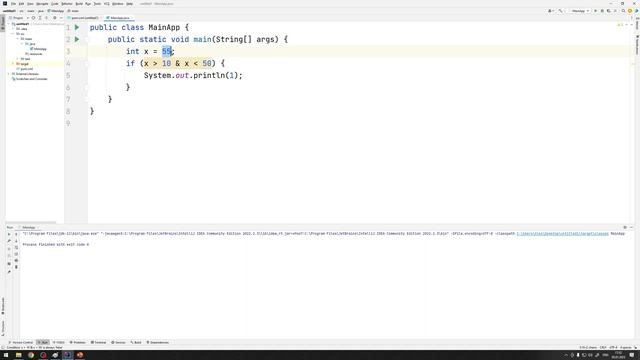Open Windows Start menu
640x360 pixels.
(x=6, y=355)
